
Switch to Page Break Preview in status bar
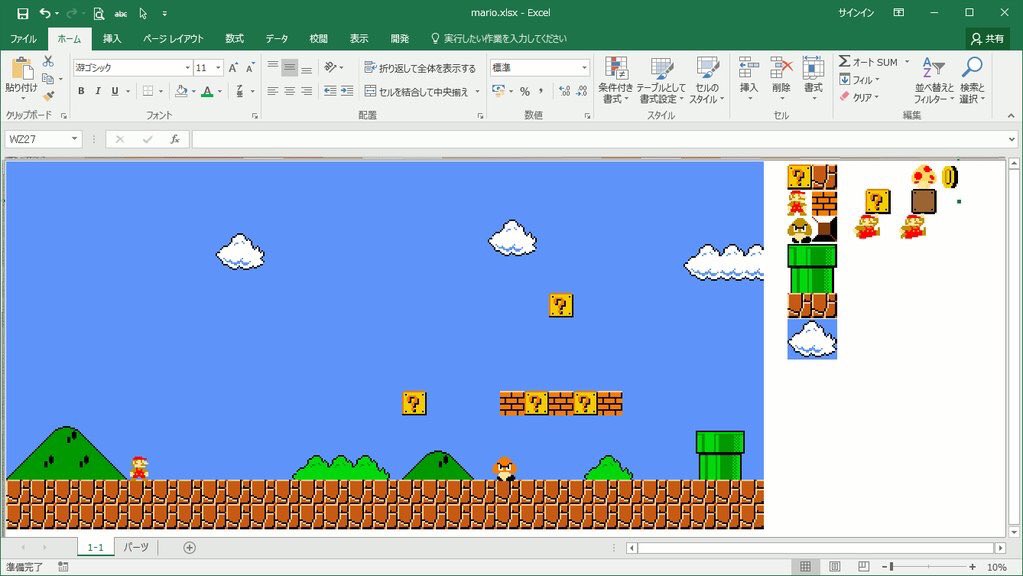click(863, 567)
